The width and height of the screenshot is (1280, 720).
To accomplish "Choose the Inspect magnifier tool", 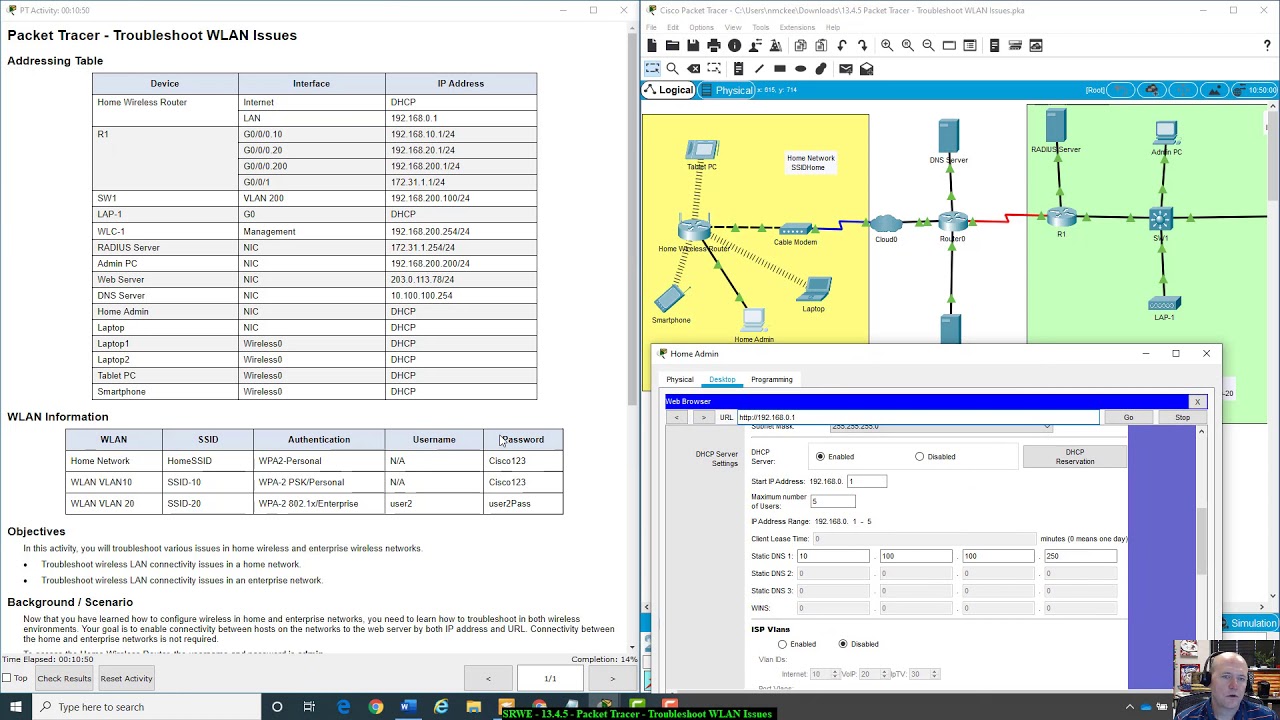I will click(x=672, y=68).
